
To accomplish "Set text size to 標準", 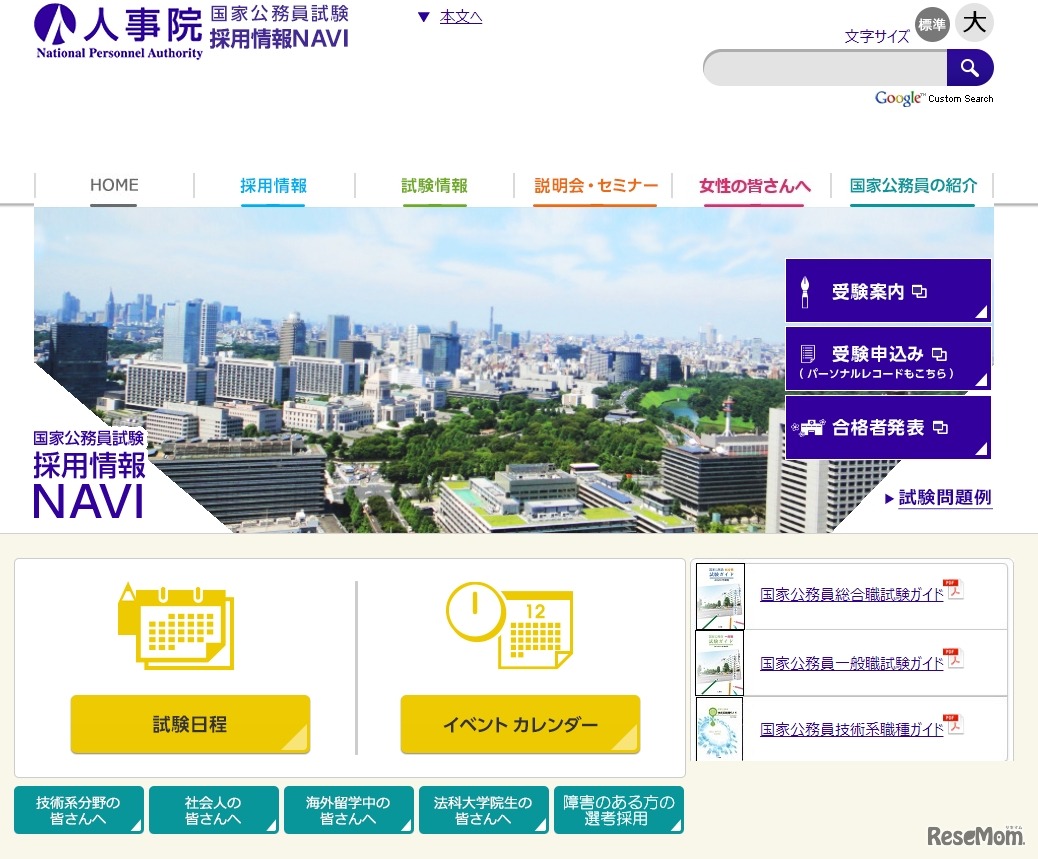I will point(932,25).
